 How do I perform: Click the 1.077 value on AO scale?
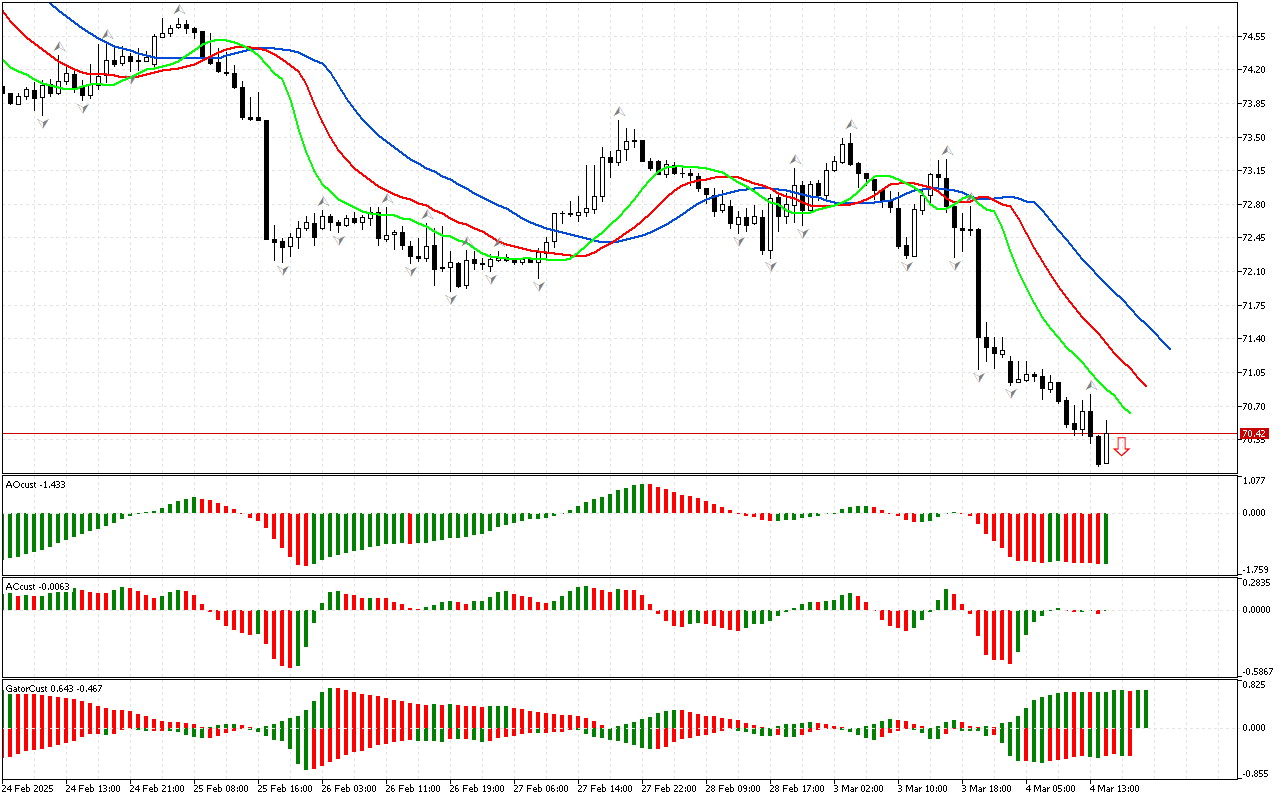(x=1253, y=481)
